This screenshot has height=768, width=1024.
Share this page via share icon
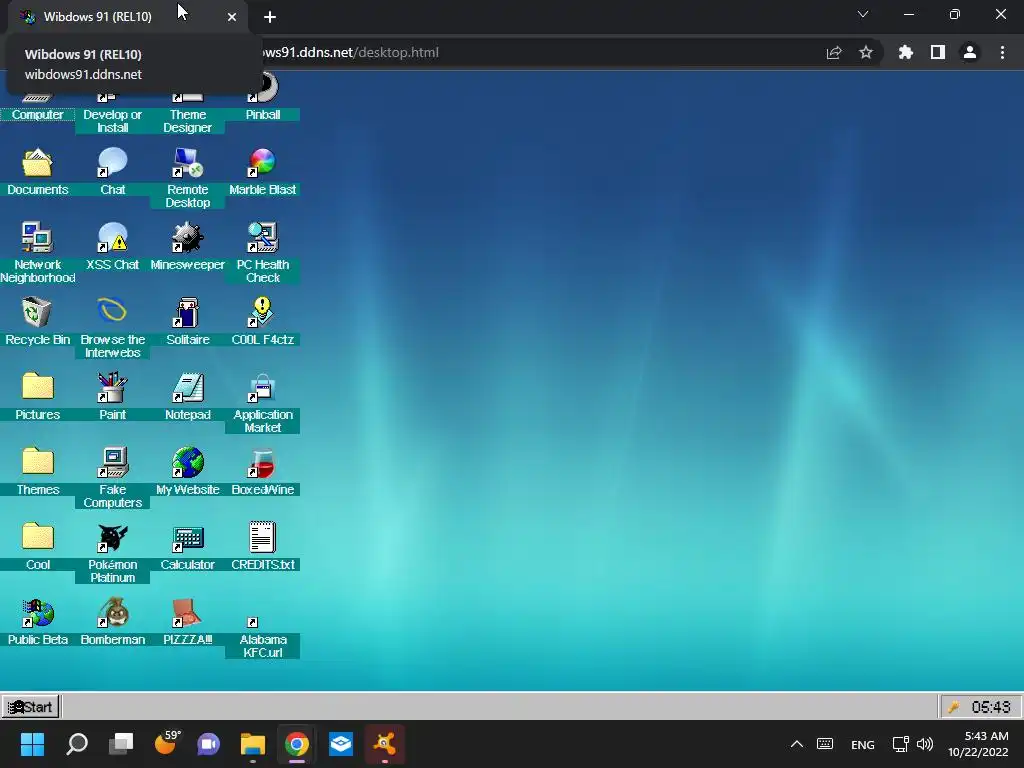point(834,52)
